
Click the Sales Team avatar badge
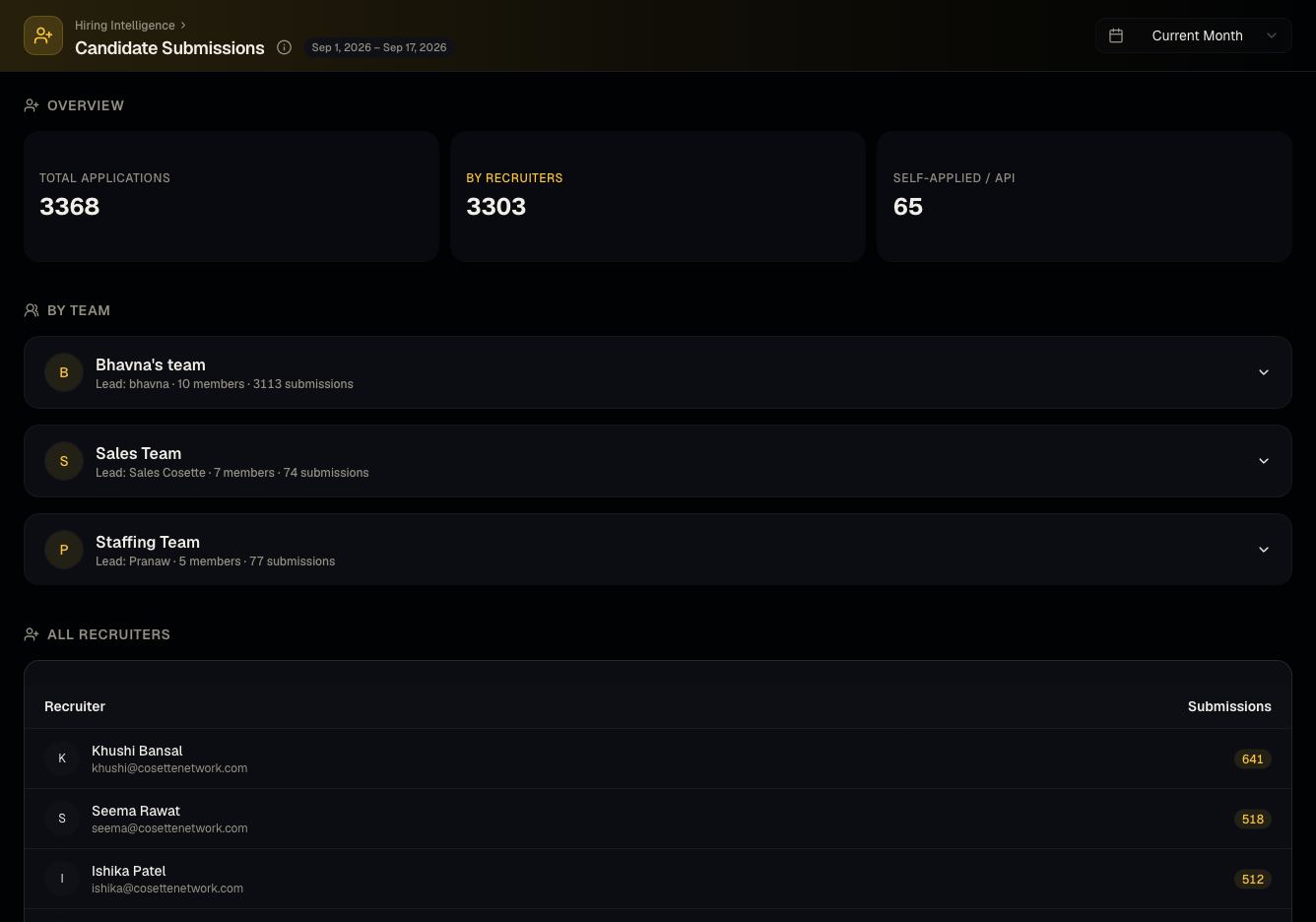(64, 461)
